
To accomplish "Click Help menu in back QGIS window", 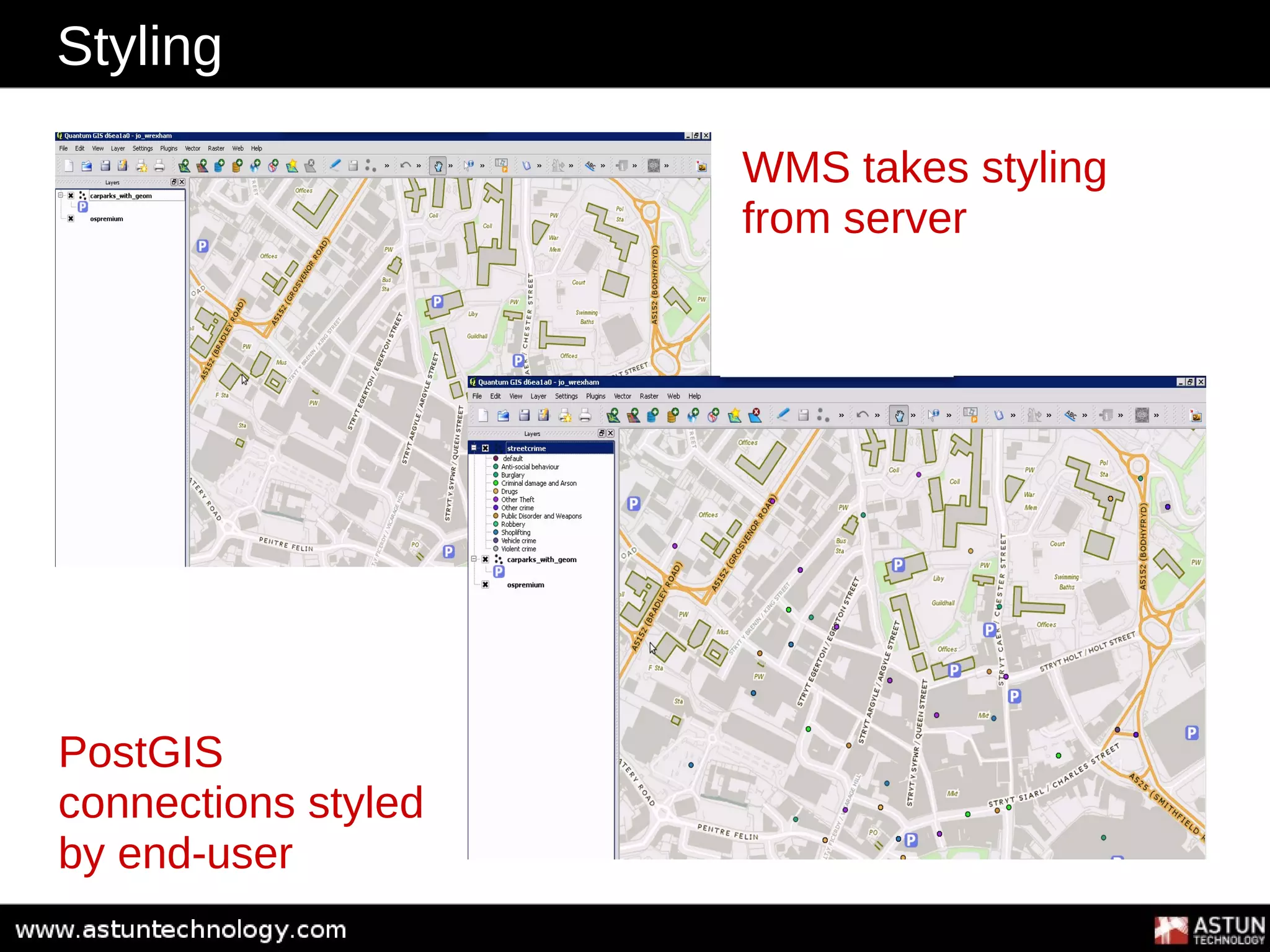I will (x=257, y=149).
